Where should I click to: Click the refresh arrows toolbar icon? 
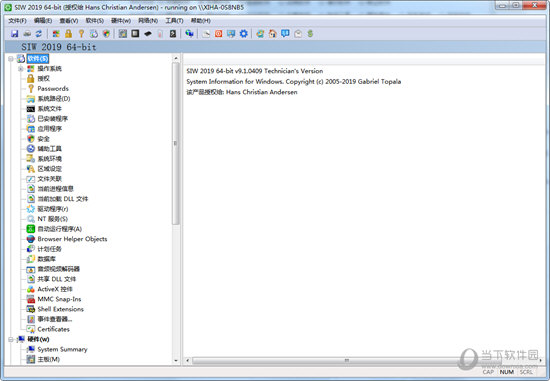click(39, 34)
